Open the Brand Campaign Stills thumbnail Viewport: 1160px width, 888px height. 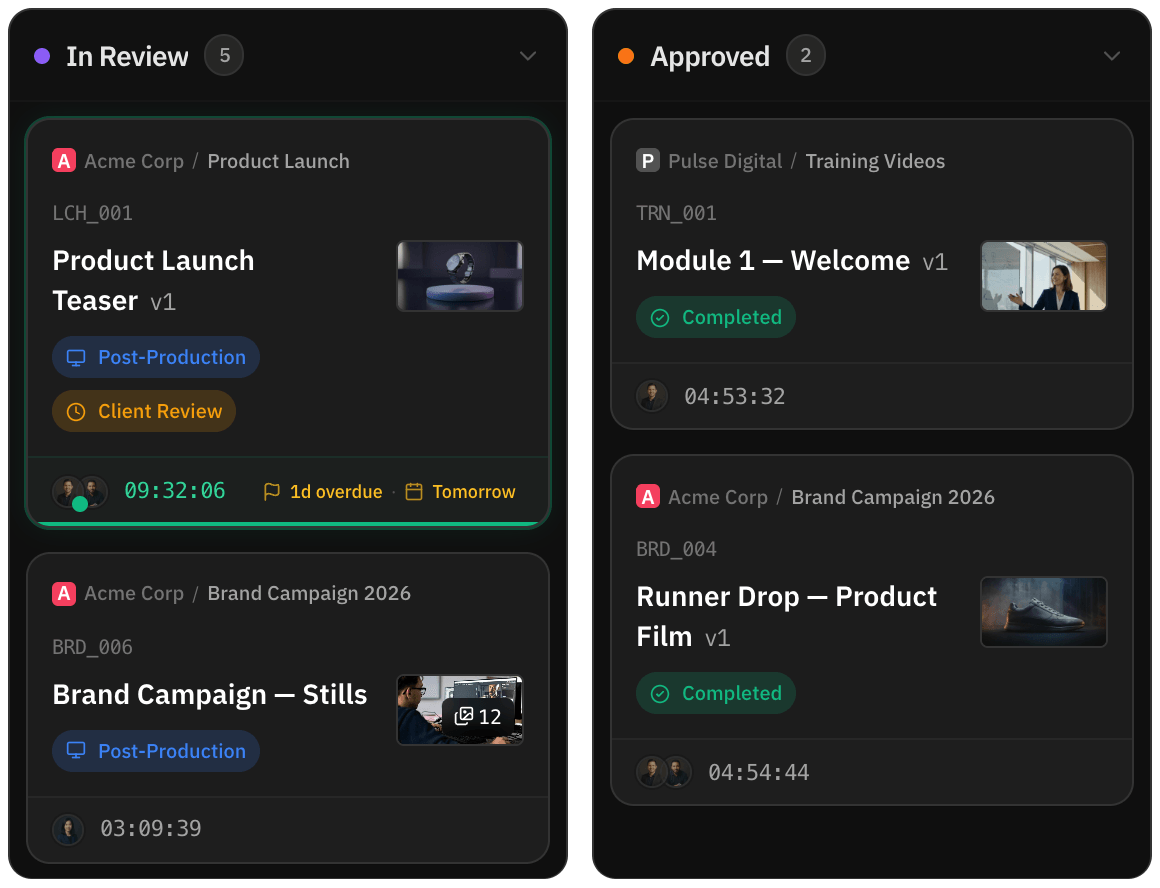click(x=459, y=709)
